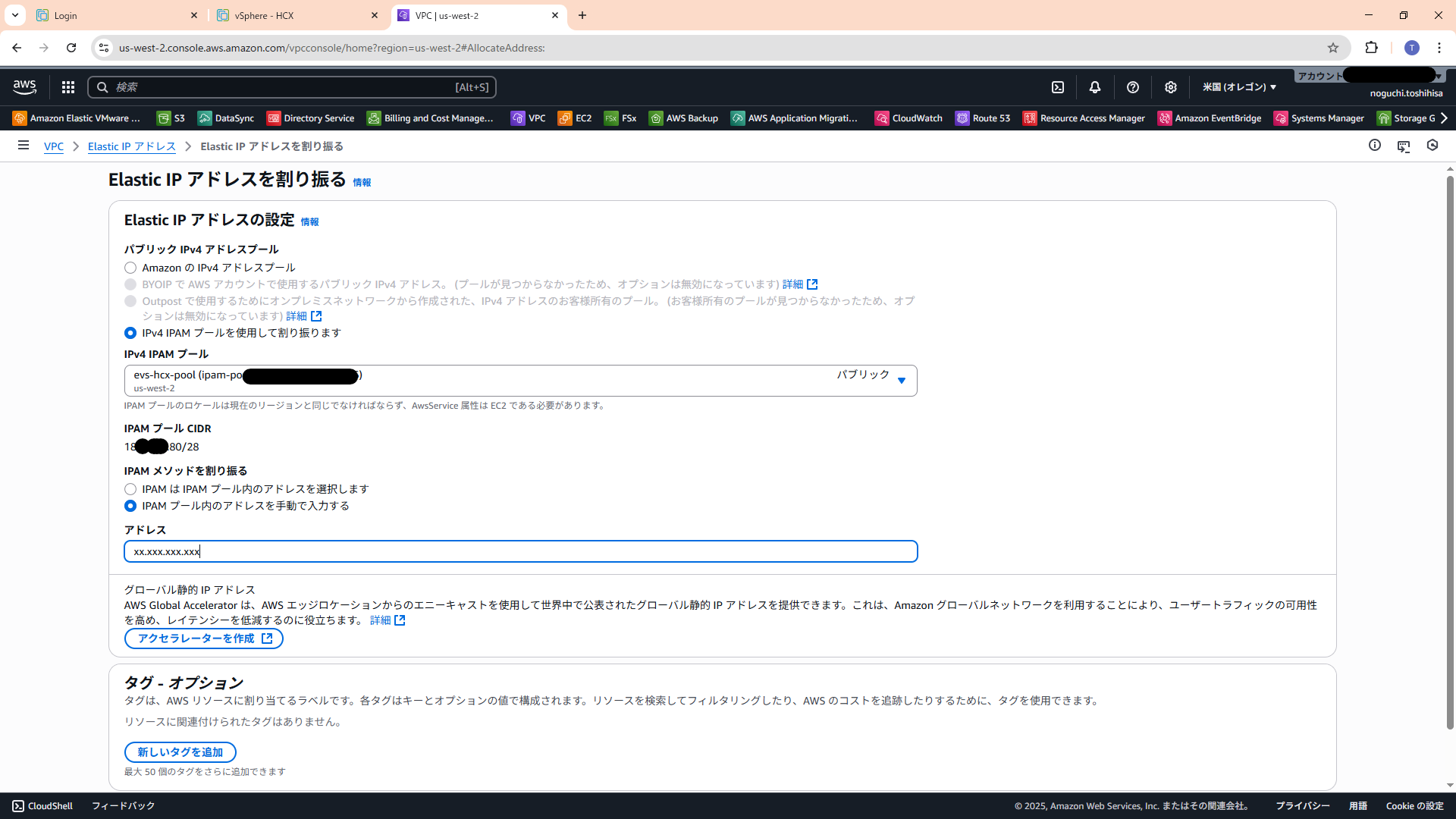Open the AWS services grid menu
Image resolution: width=1456 pixels, height=819 pixels.
click(x=68, y=87)
